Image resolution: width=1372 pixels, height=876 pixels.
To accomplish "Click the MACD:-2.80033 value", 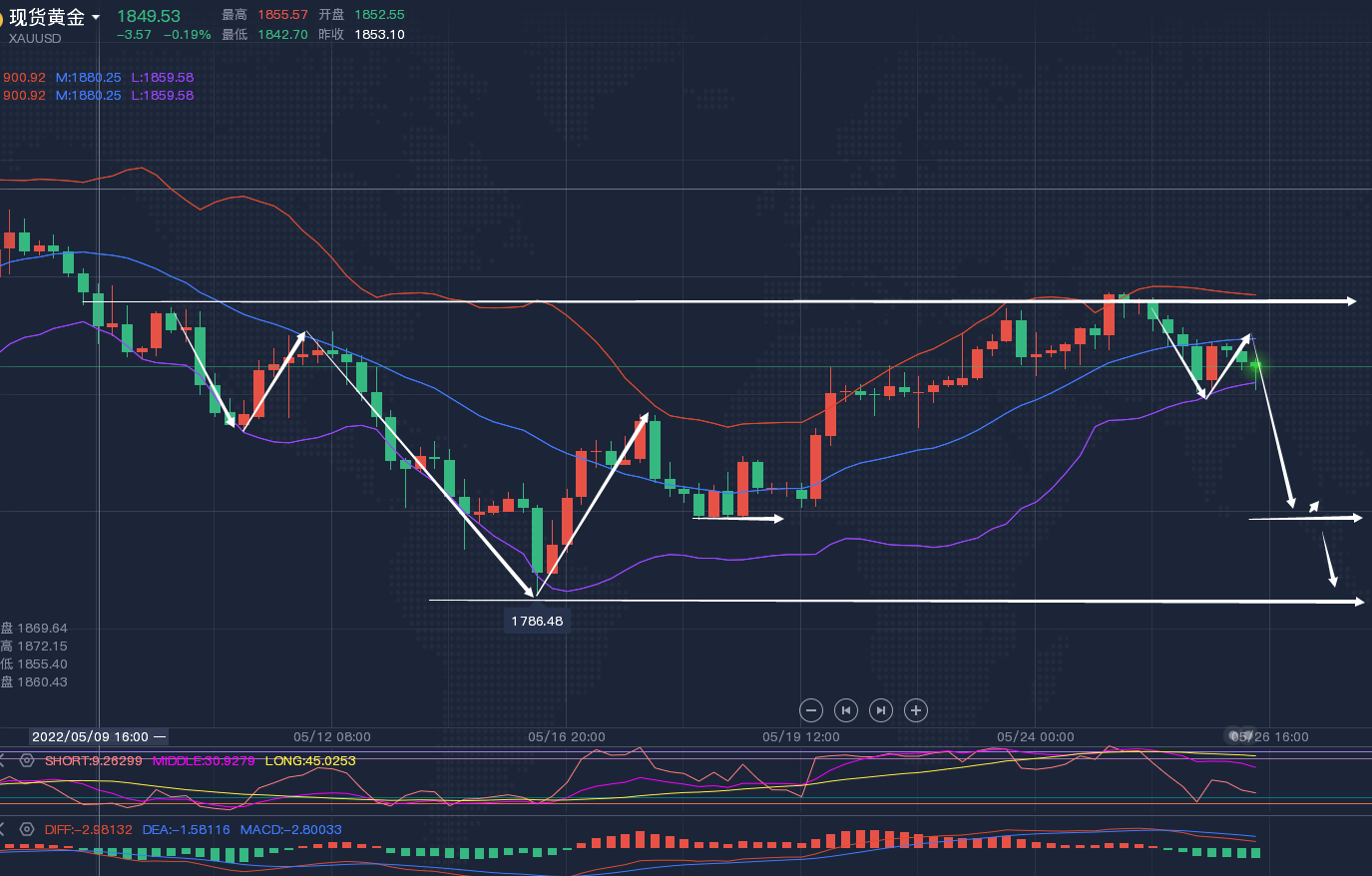I will tap(291, 829).
